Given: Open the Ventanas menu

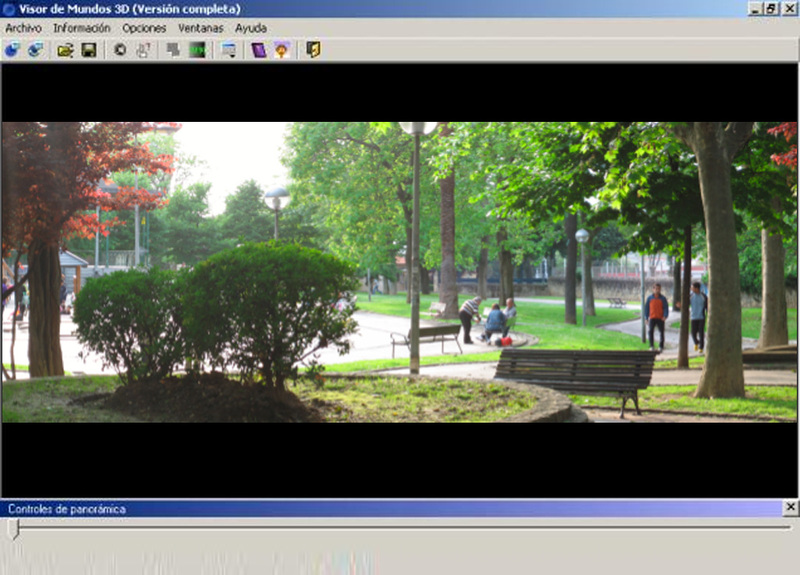Looking at the screenshot, I should click(x=201, y=28).
